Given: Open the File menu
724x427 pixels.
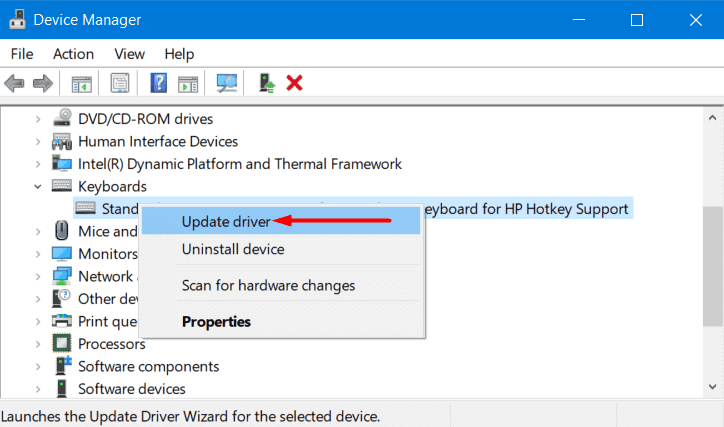Looking at the screenshot, I should [x=22, y=54].
